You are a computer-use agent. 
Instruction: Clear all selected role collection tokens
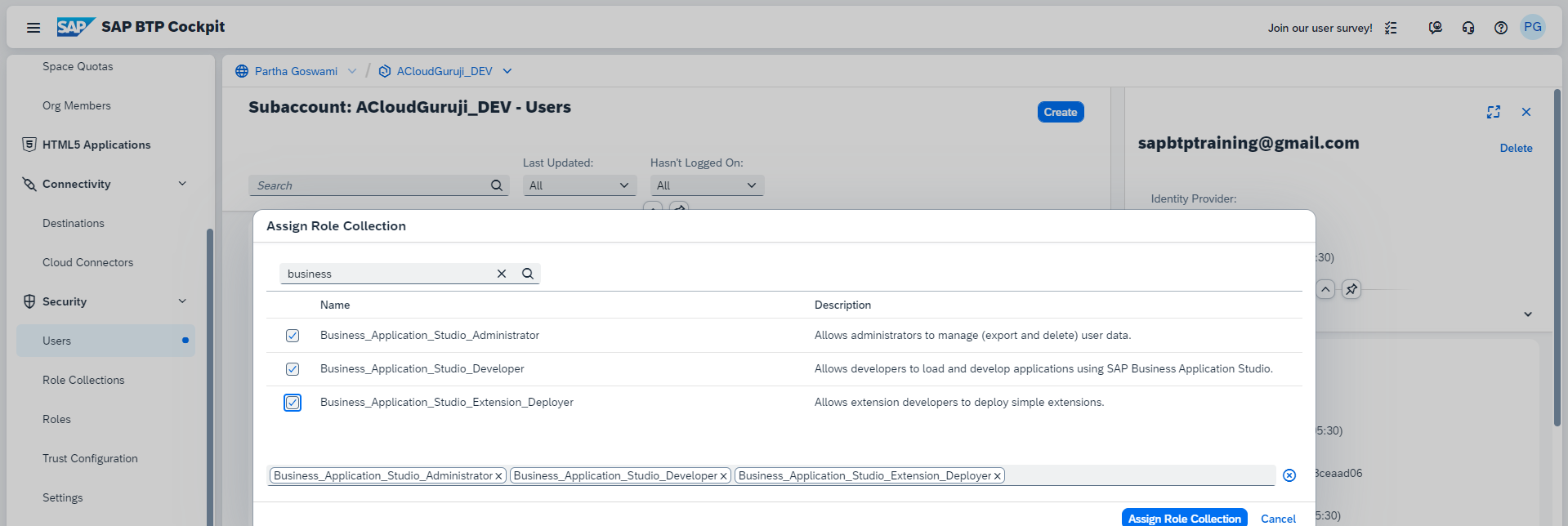(1289, 475)
